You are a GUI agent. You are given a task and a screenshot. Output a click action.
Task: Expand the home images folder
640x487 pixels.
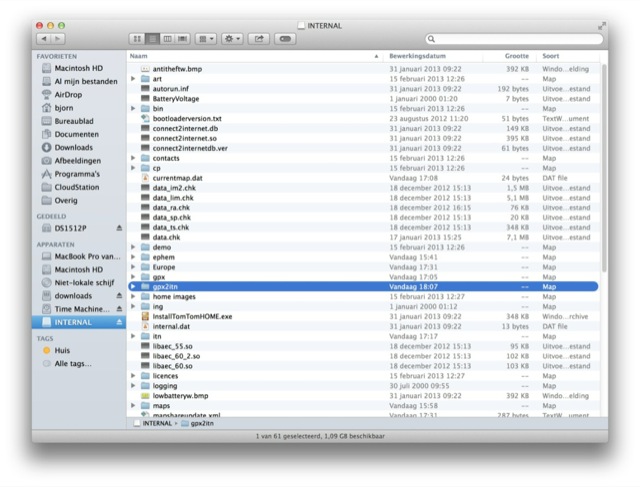(x=133, y=296)
